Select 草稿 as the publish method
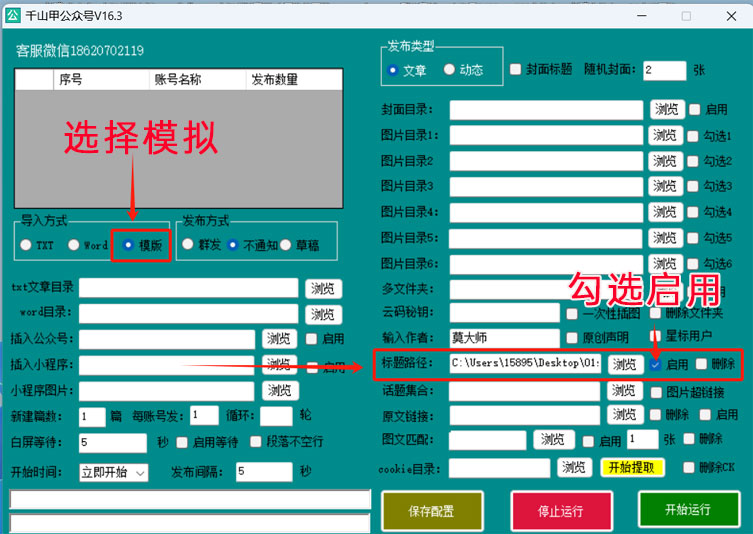This screenshot has width=753, height=534. (286, 245)
